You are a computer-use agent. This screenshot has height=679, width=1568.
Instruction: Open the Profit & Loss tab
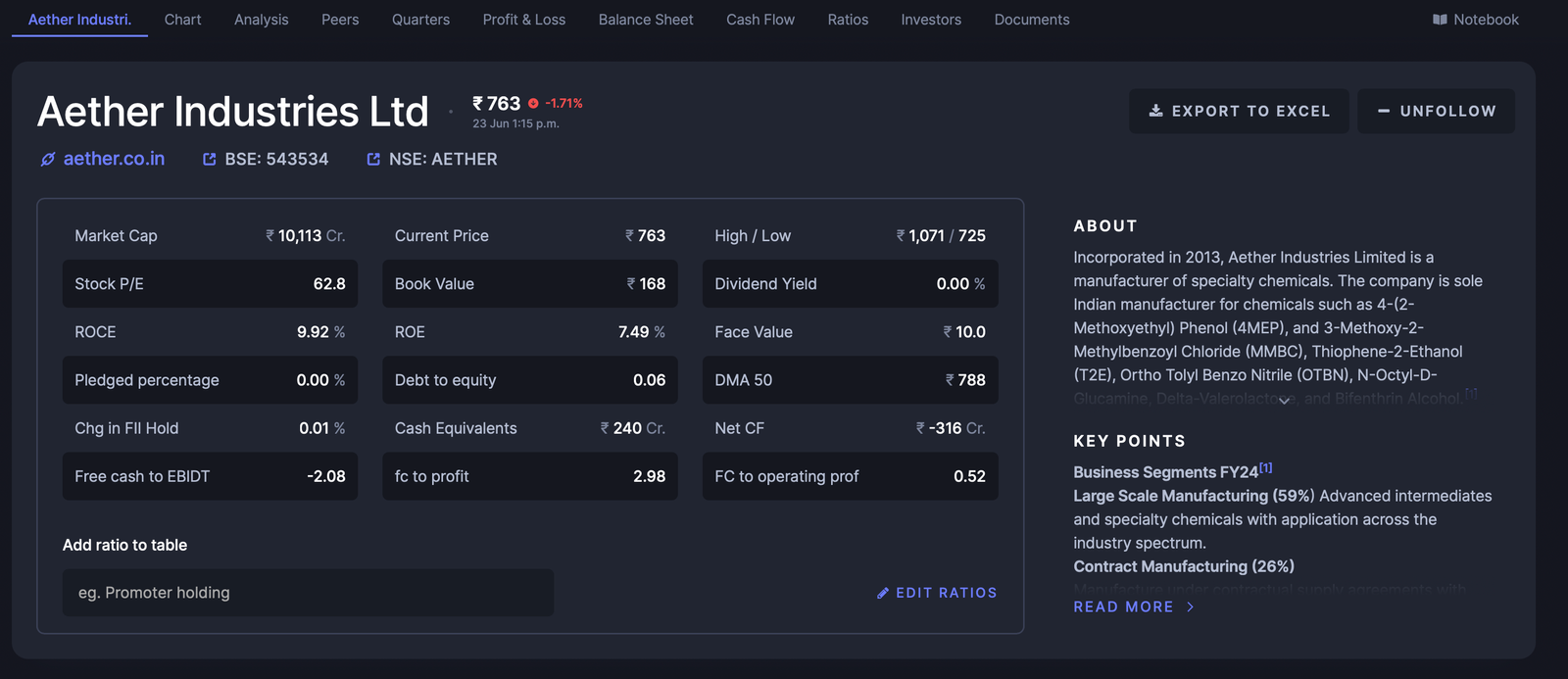pos(524,20)
